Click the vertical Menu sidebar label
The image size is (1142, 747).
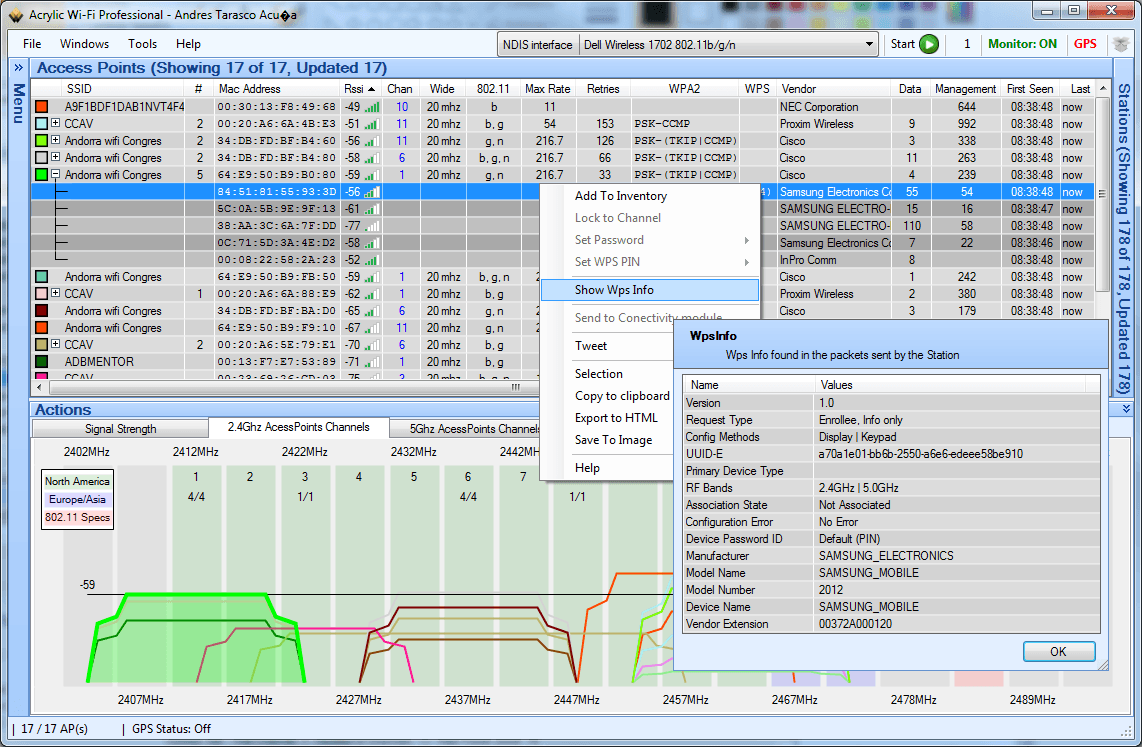18,102
